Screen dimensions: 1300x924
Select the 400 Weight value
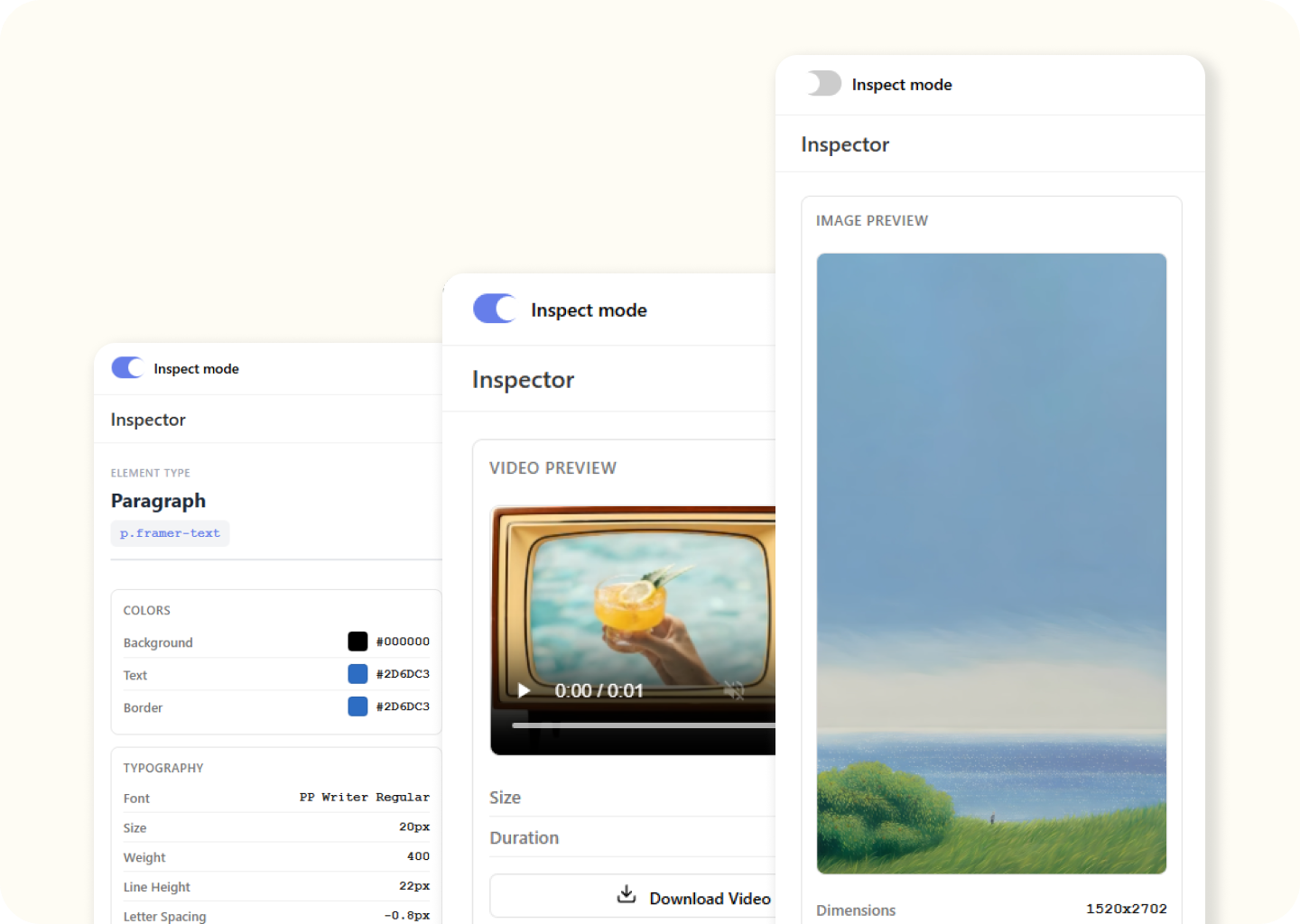(418, 856)
